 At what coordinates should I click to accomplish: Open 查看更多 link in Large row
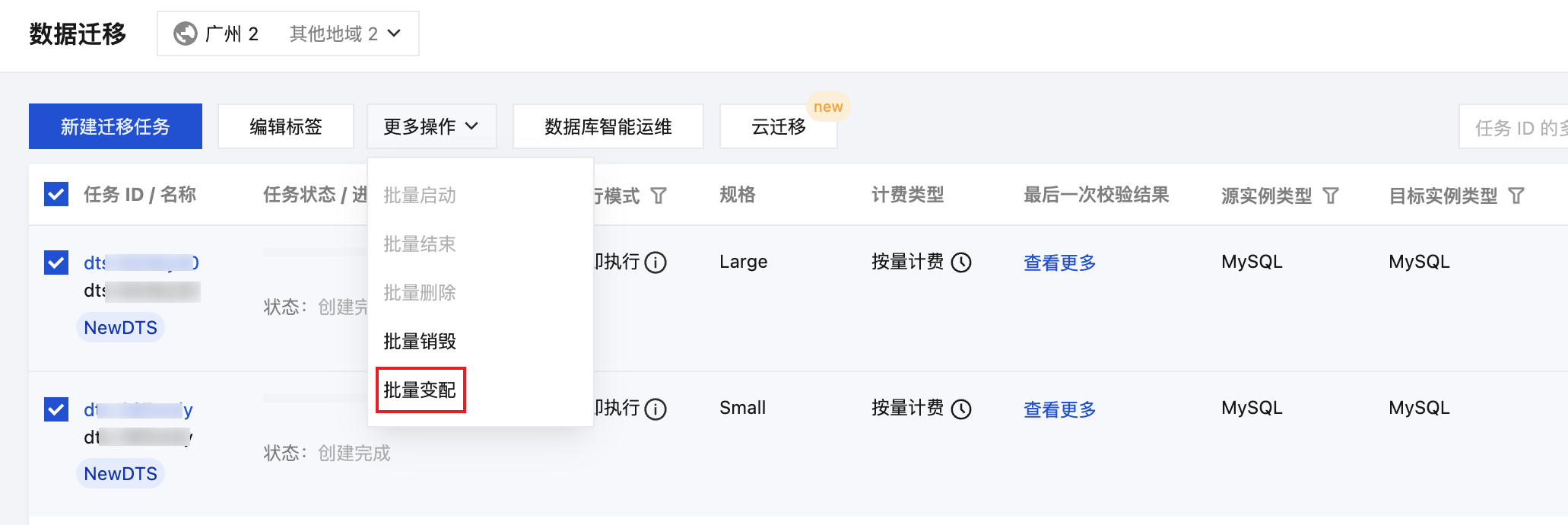(1059, 263)
